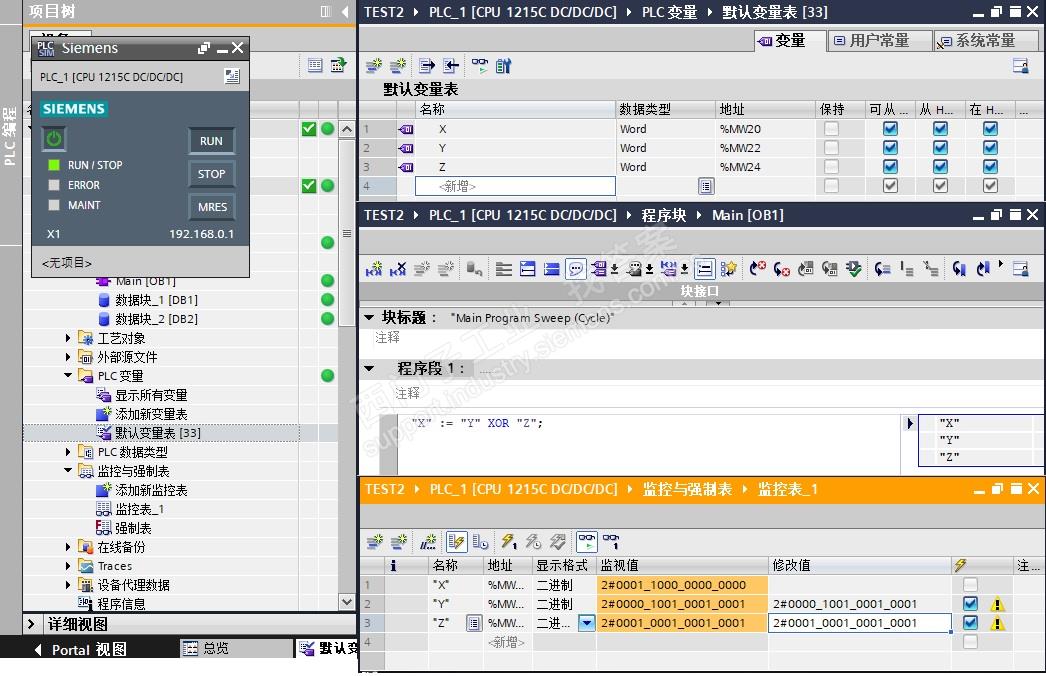Switch to the 变量 tab
Screen dimensions: 1046x676
(x=790, y=41)
